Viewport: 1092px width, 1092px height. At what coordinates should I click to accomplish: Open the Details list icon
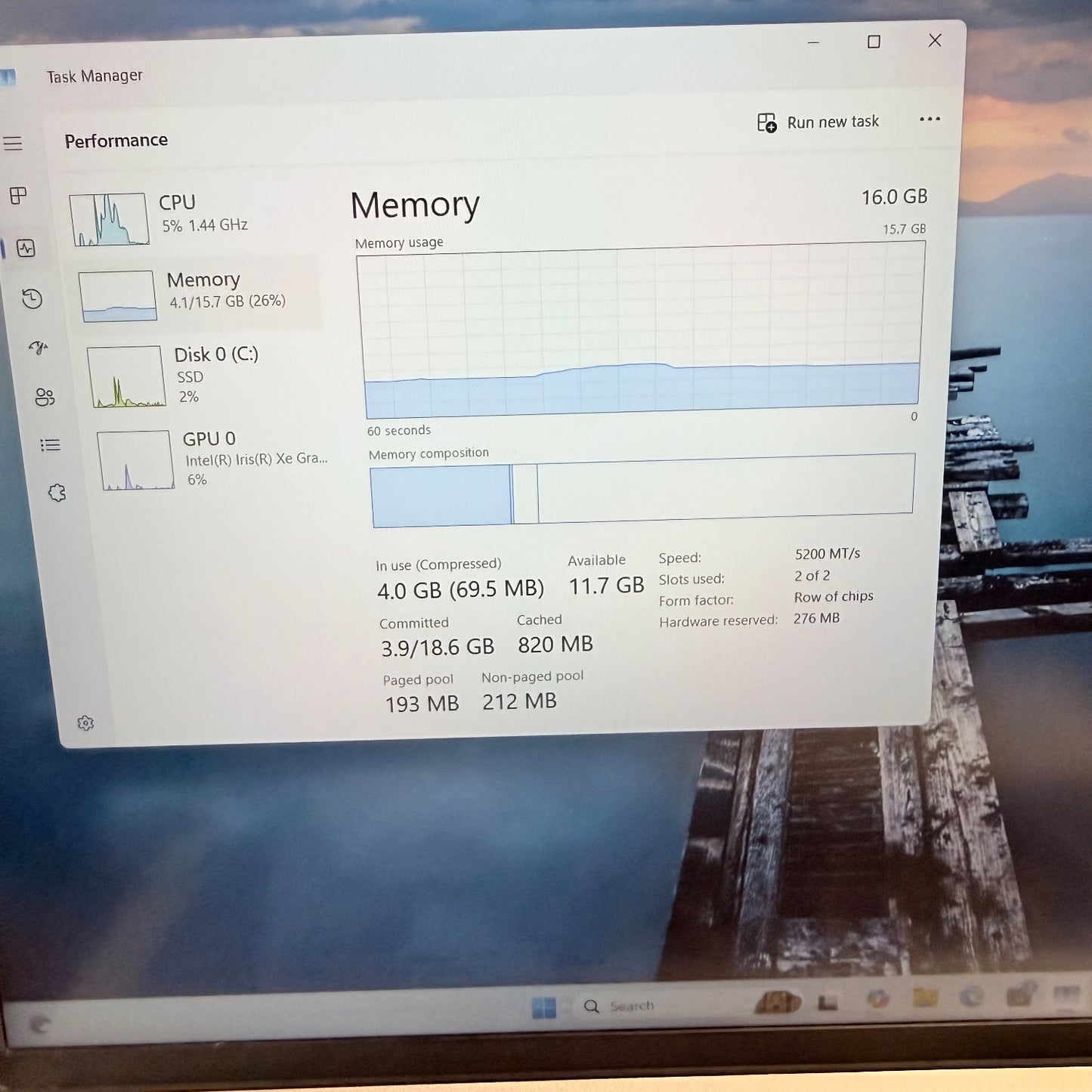pos(50,445)
